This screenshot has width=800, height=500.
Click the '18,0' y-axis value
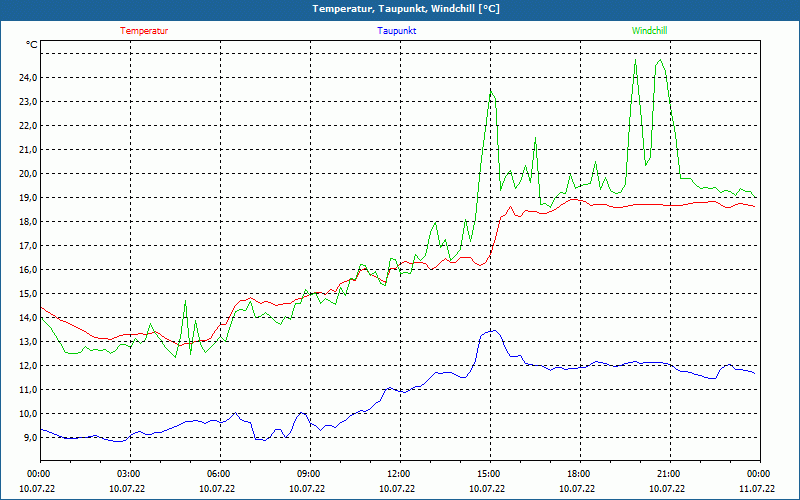click(28, 221)
